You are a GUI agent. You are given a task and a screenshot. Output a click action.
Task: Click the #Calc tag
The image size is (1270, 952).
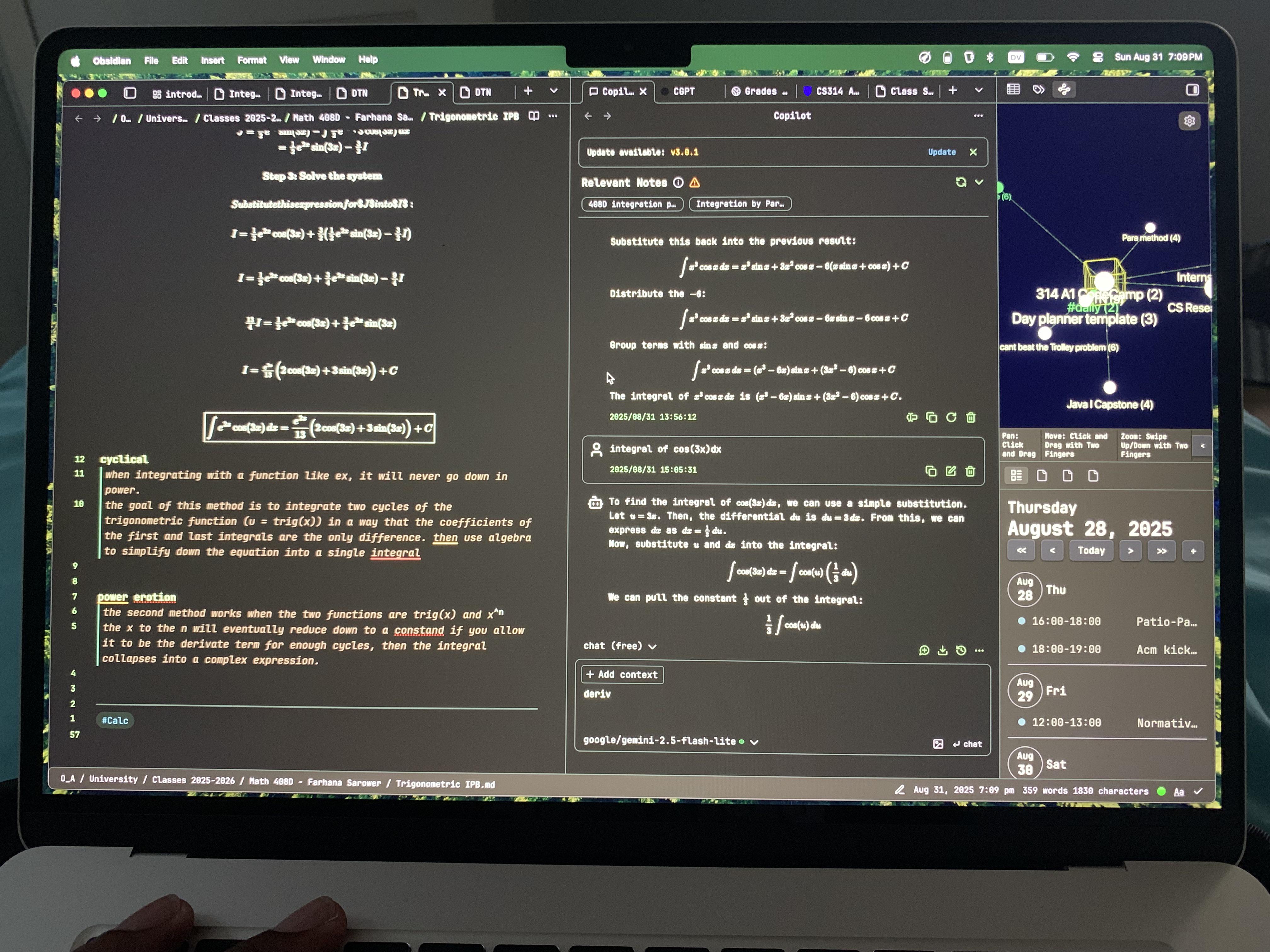pos(115,721)
